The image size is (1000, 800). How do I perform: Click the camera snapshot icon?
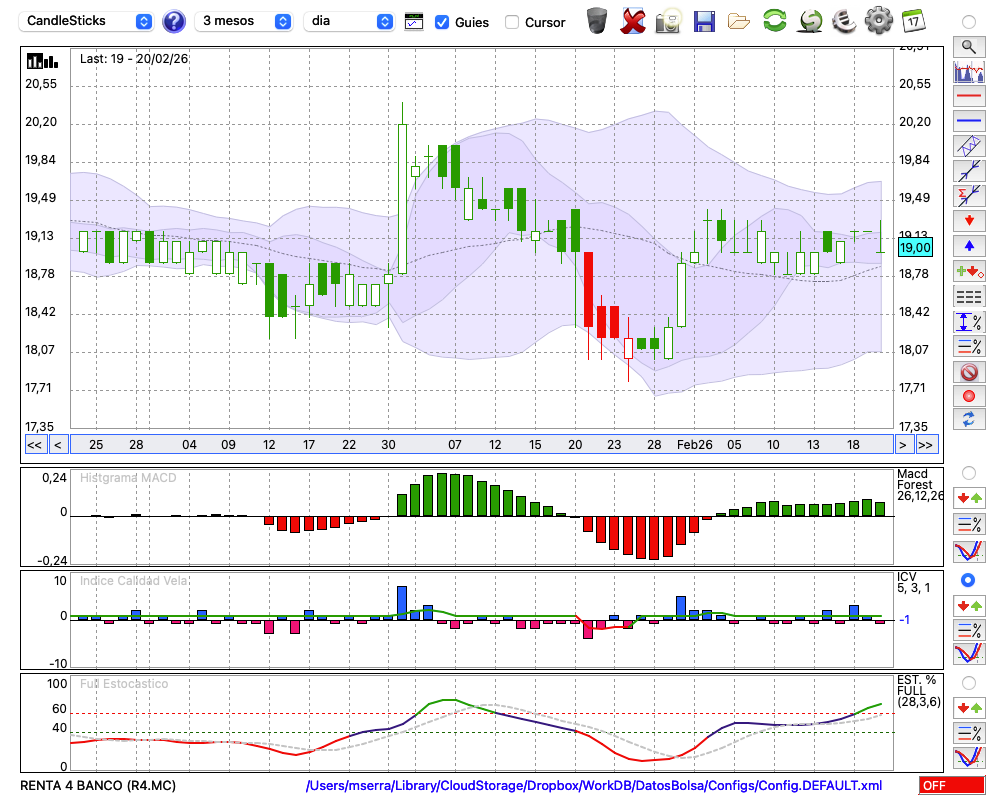[x=669, y=20]
